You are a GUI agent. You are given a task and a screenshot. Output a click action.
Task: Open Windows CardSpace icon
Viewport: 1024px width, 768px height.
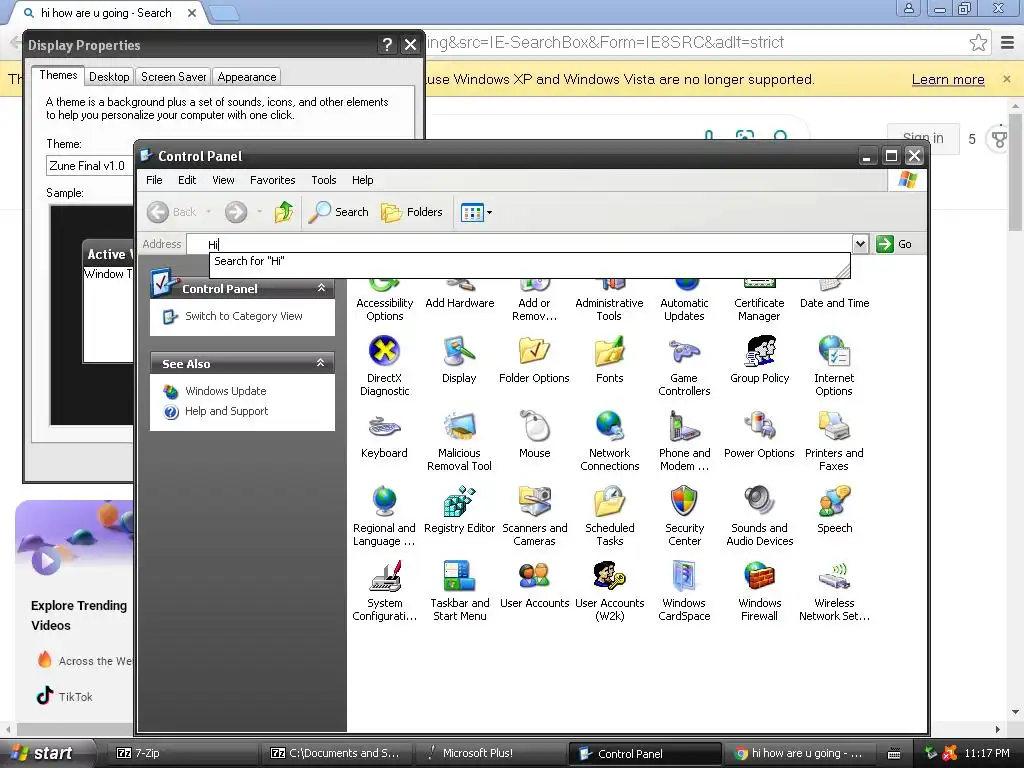click(x=684, y=577)
